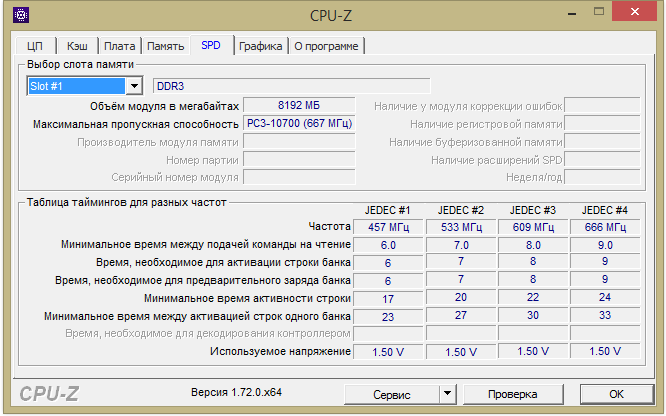Click the 666 МГц frequency cell
The image size is (666, 416).
[x=605, y=227]
